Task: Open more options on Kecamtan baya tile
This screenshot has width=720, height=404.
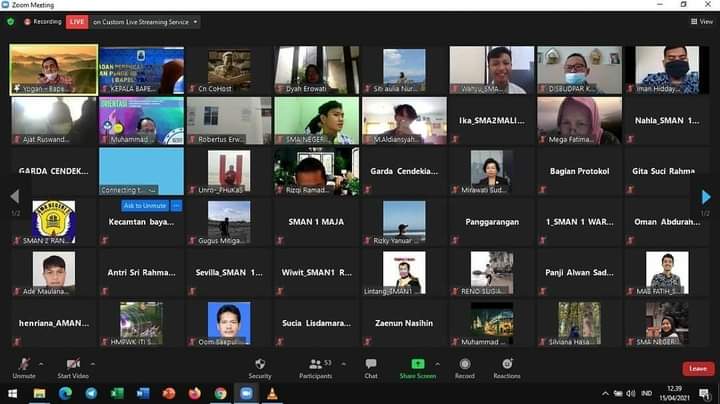Action: (177, 205)
